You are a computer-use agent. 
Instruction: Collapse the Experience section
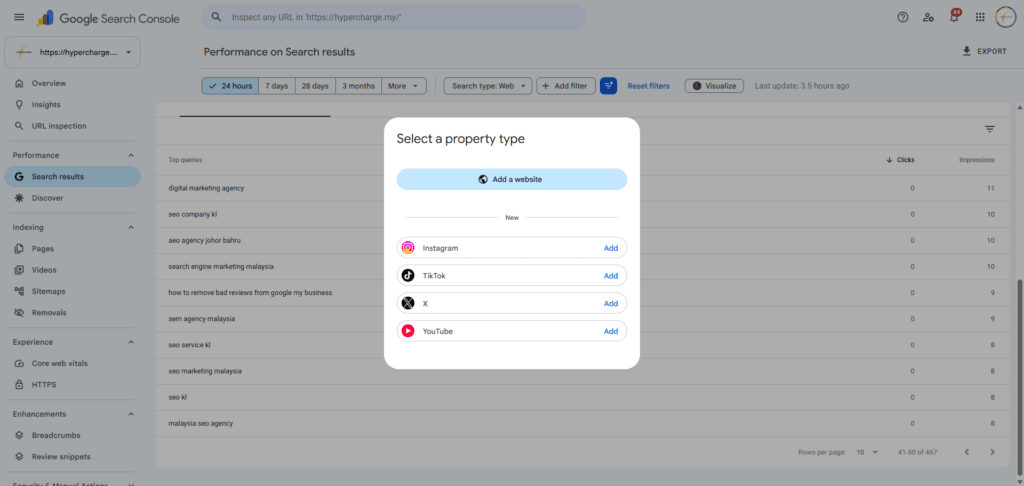131,342
